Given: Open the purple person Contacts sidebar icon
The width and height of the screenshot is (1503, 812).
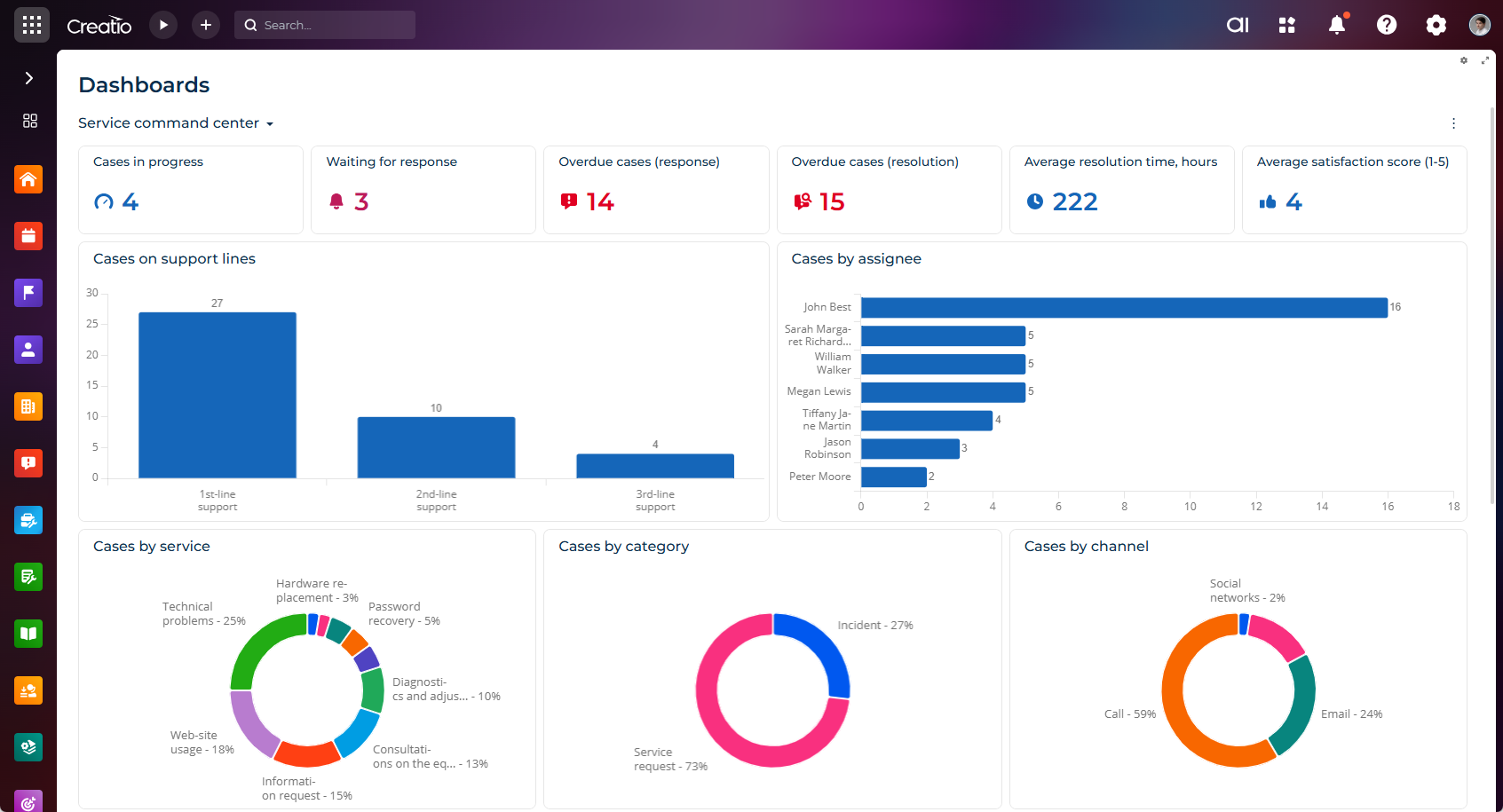Looking at the screenshot, I should click(28, 350).
